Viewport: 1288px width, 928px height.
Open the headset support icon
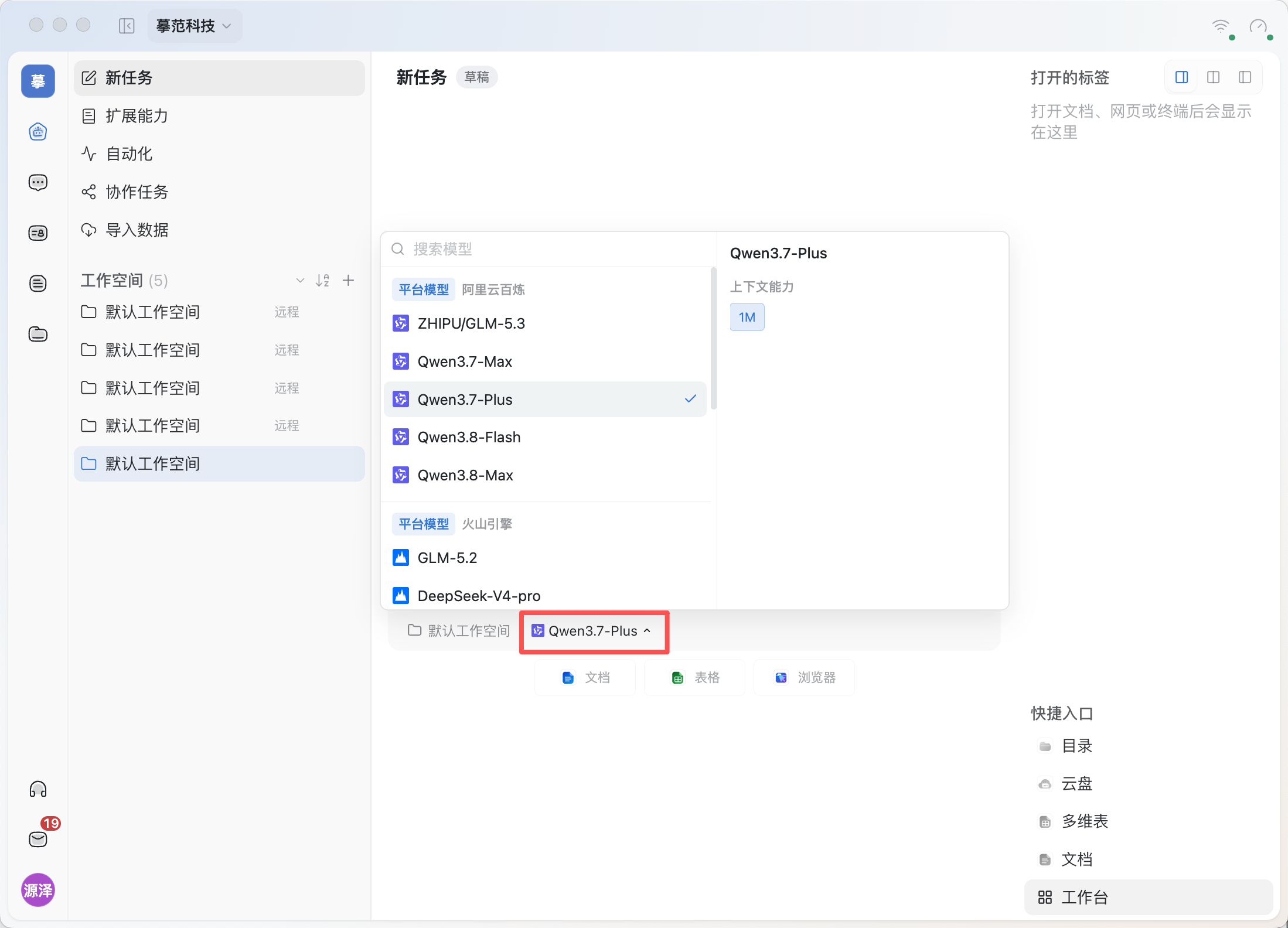(x=38, y=789)
